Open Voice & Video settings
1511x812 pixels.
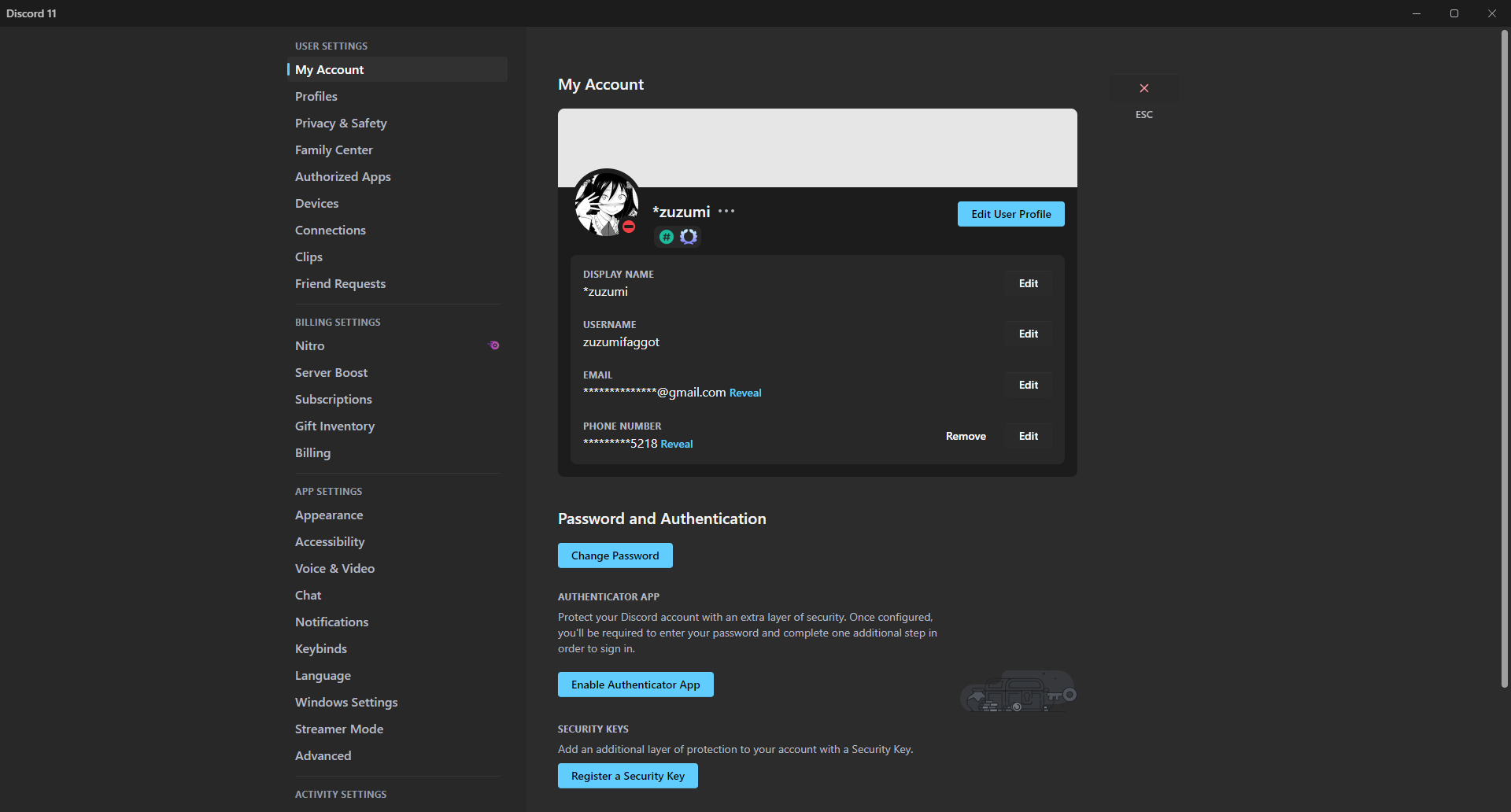pos(397,568)
